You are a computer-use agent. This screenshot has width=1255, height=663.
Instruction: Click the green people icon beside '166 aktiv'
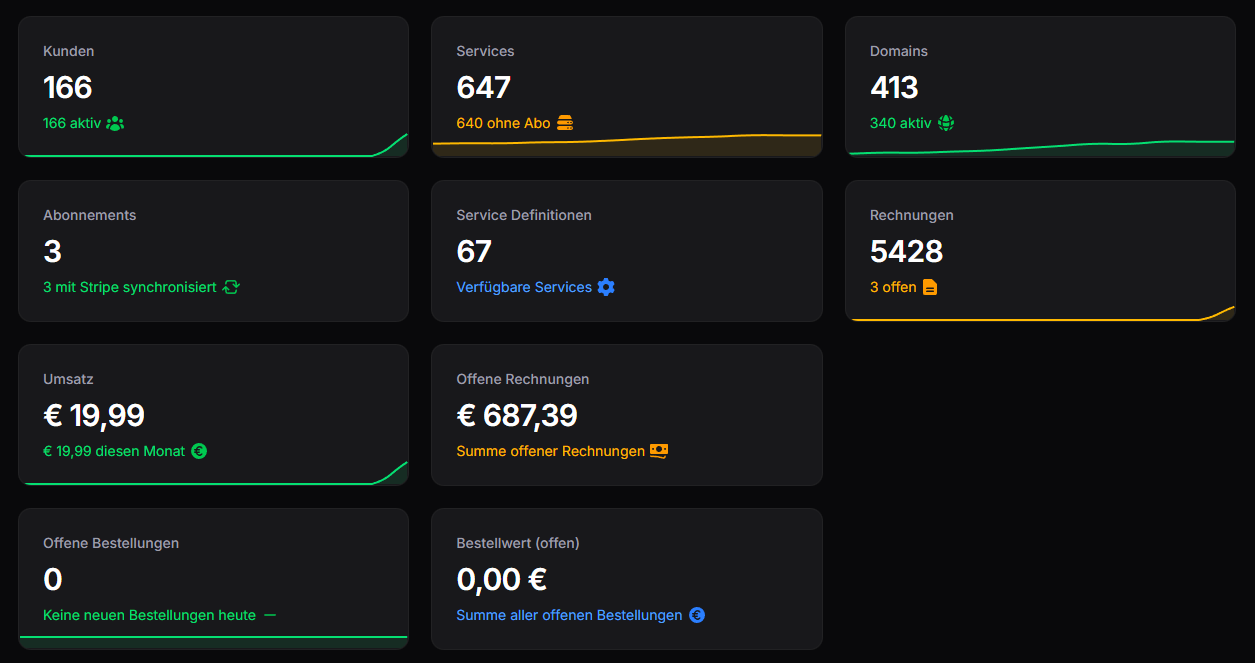tap(115, 122)
